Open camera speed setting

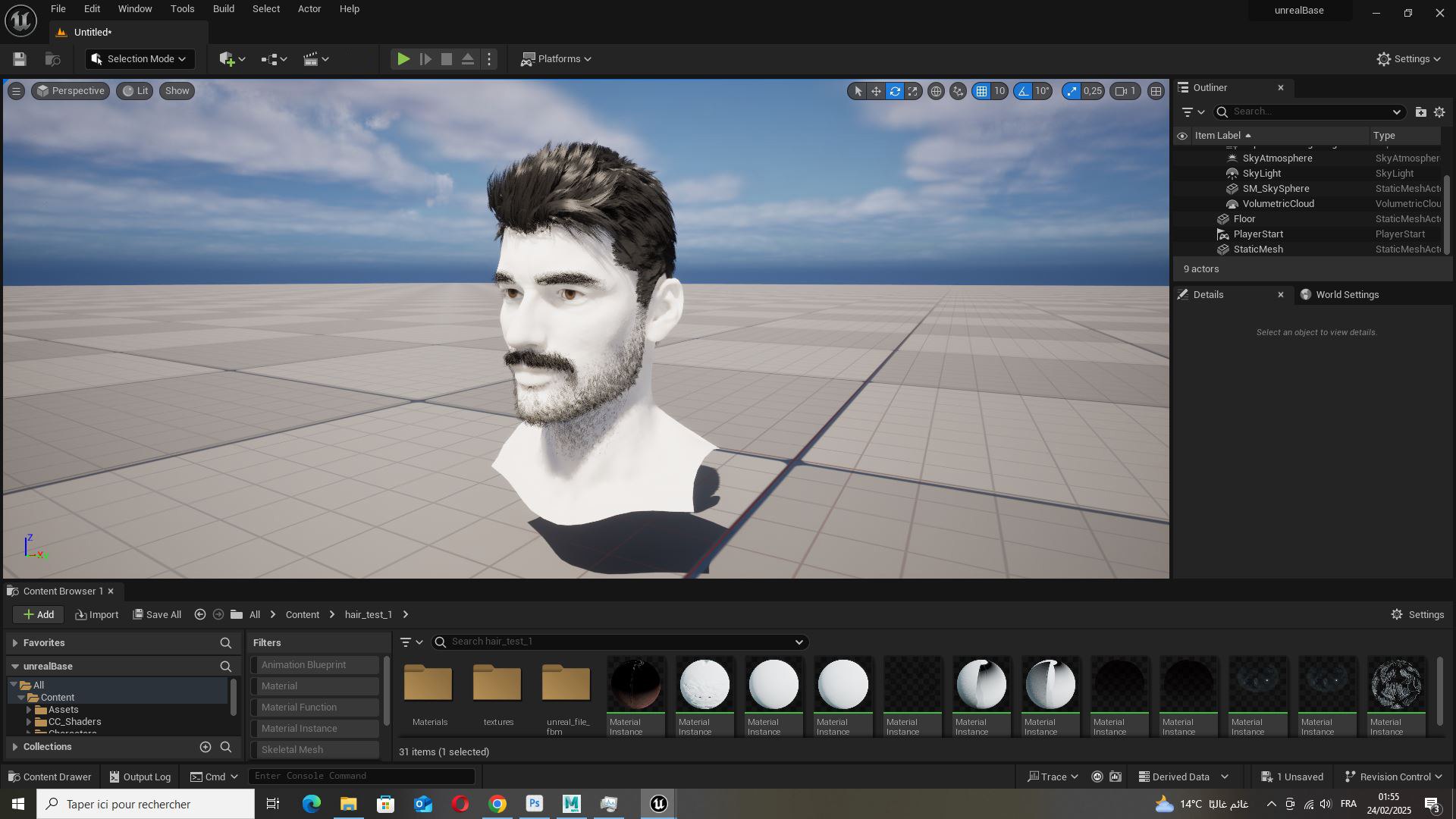[x=1126, y=91]
